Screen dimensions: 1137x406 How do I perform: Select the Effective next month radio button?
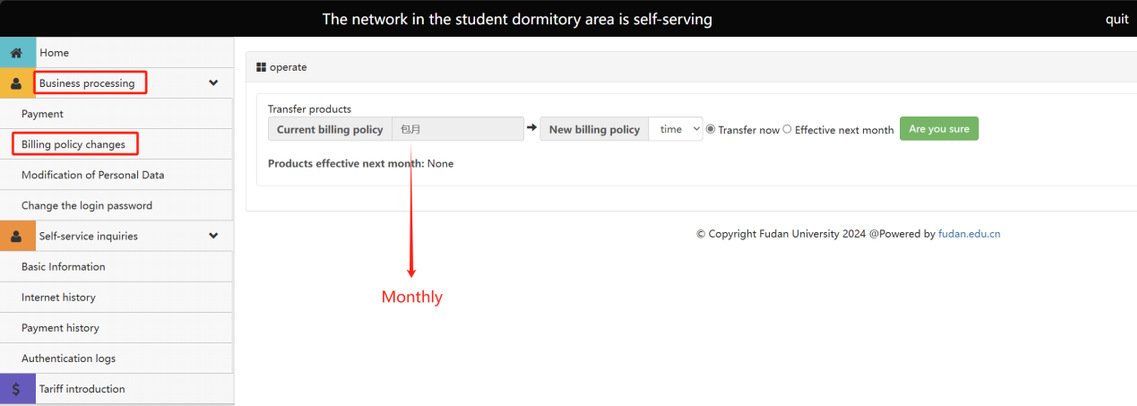click(x=787, y=129)
